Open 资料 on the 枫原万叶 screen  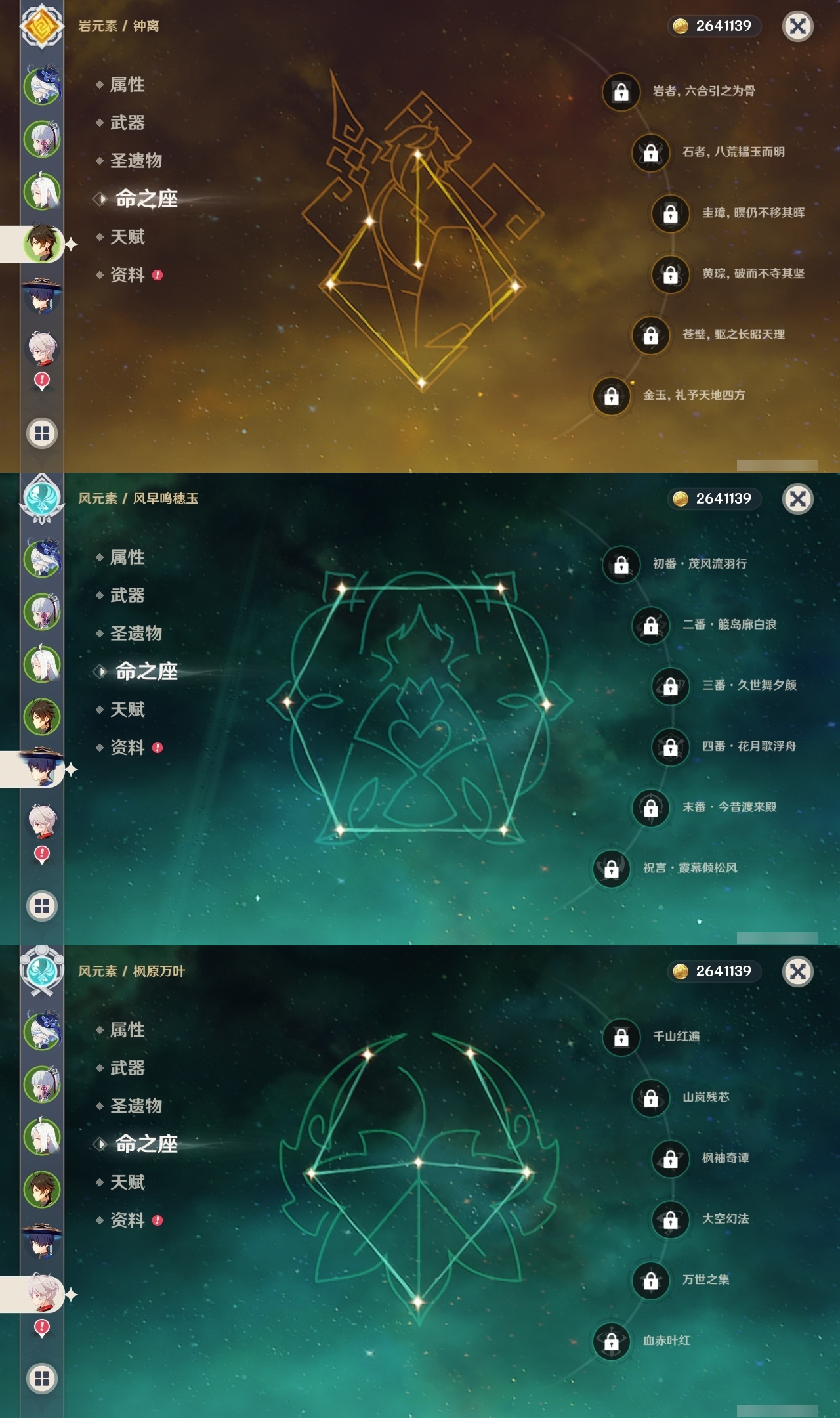pos(127,1220)
